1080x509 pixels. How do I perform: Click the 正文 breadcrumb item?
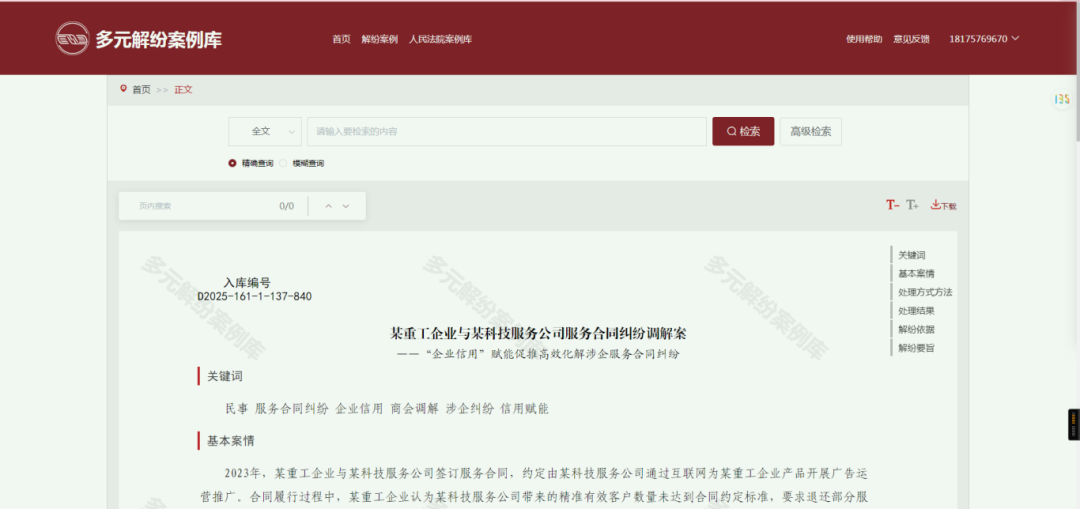[183, 90]
